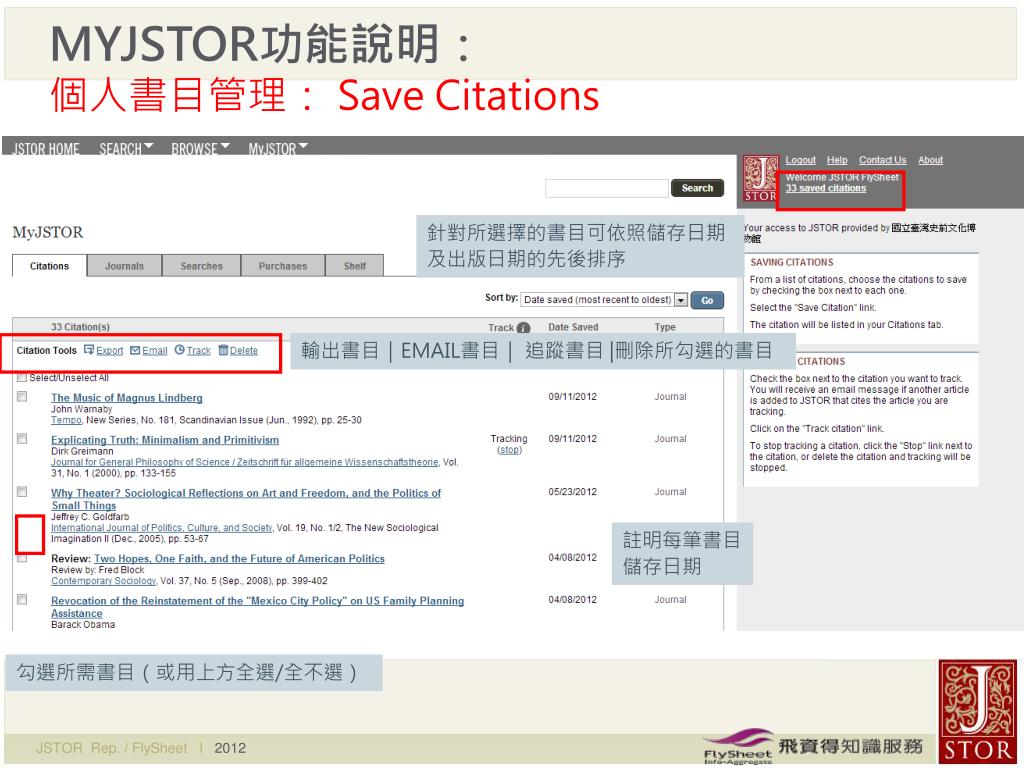Click the Track link in Citation Tools

[x=199, y=351]
